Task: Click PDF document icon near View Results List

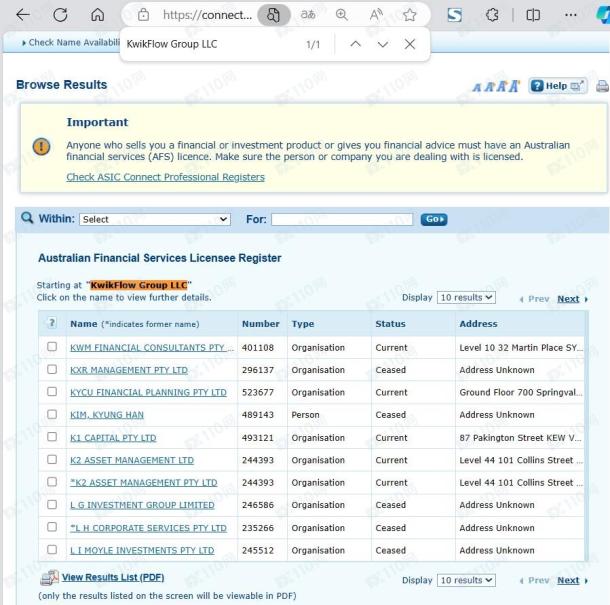Action: (49, 578)
